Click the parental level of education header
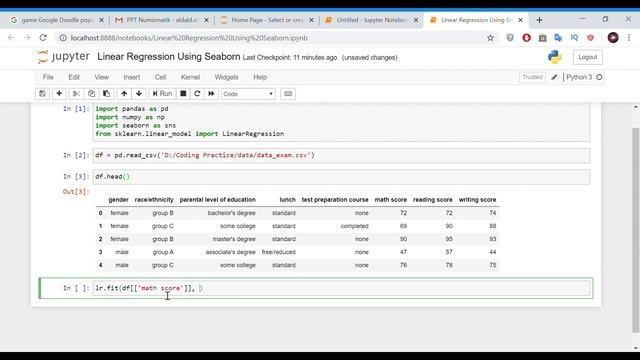This screenshot has width=640, height=360. coord(218,200)
